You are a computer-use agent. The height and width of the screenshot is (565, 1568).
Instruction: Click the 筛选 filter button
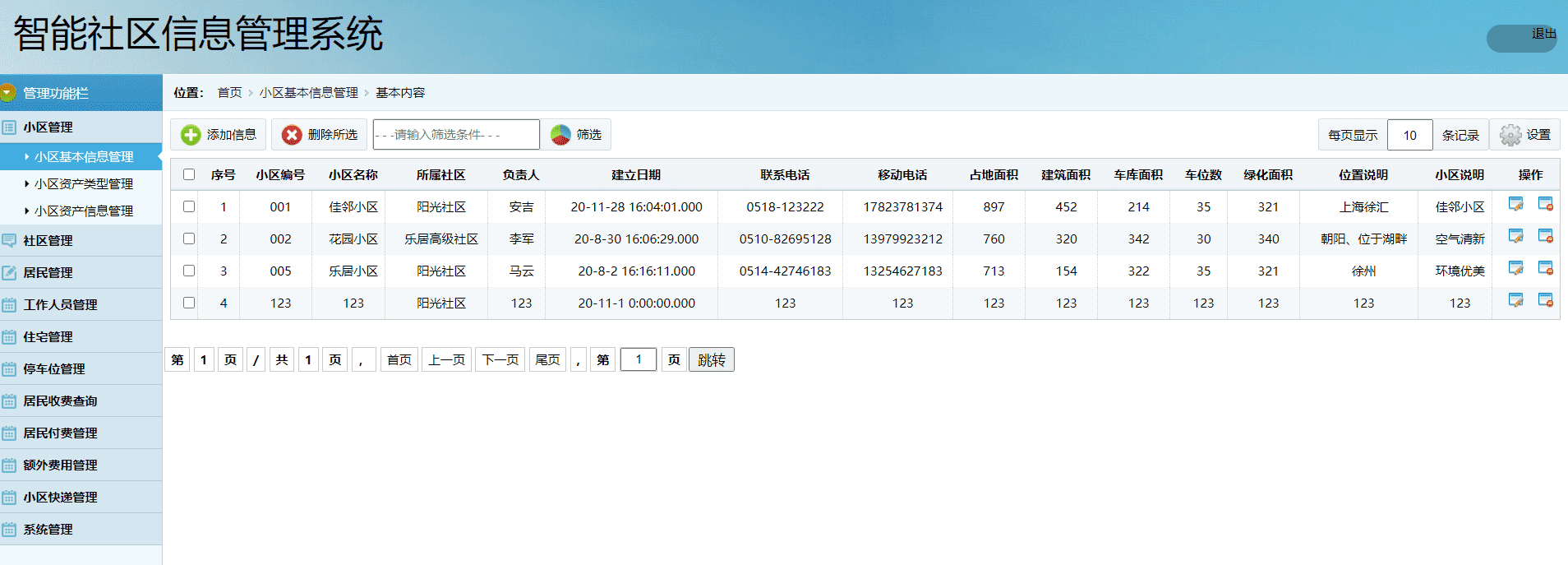[x=575, y=135]
